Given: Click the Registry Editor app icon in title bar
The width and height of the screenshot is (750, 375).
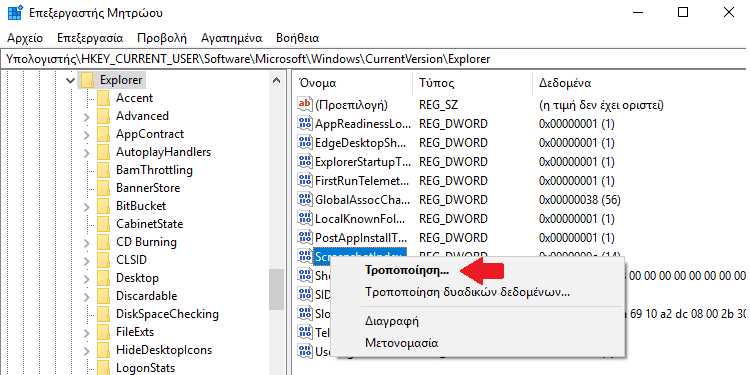Looking at the screenshot, I should tap(15, 13).
